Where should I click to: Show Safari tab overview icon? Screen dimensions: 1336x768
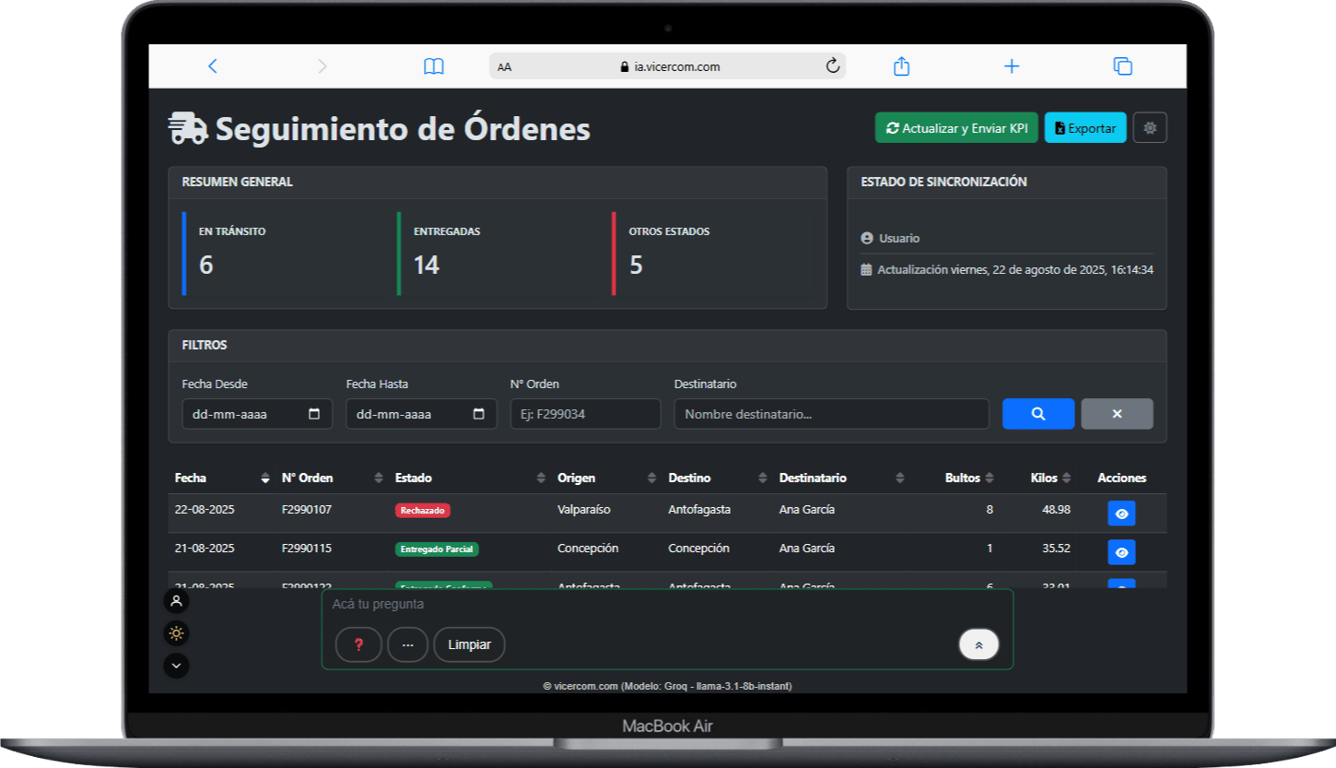[1123, 66]
